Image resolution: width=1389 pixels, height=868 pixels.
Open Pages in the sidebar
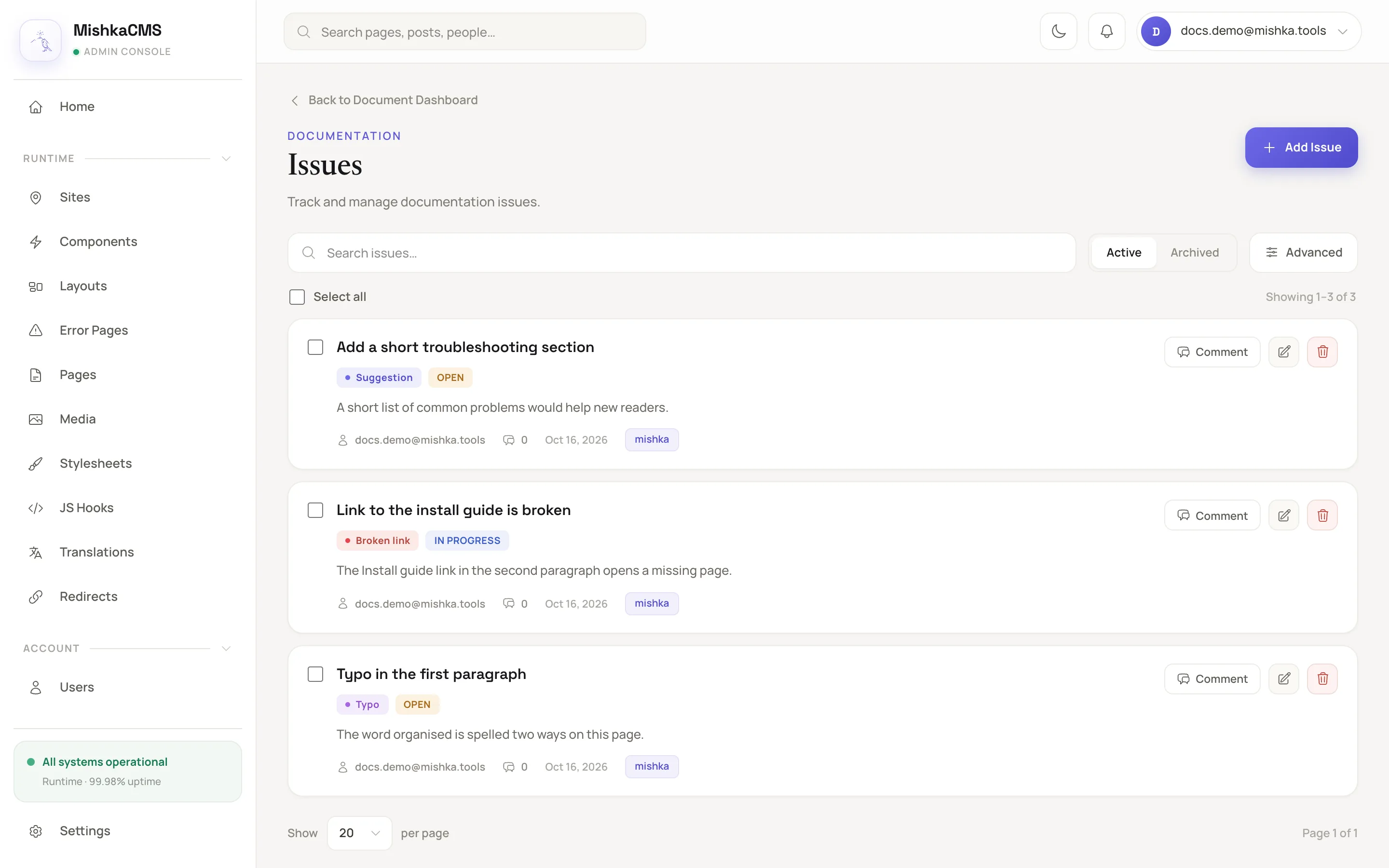pyautogui.click(x=127, y=375)
